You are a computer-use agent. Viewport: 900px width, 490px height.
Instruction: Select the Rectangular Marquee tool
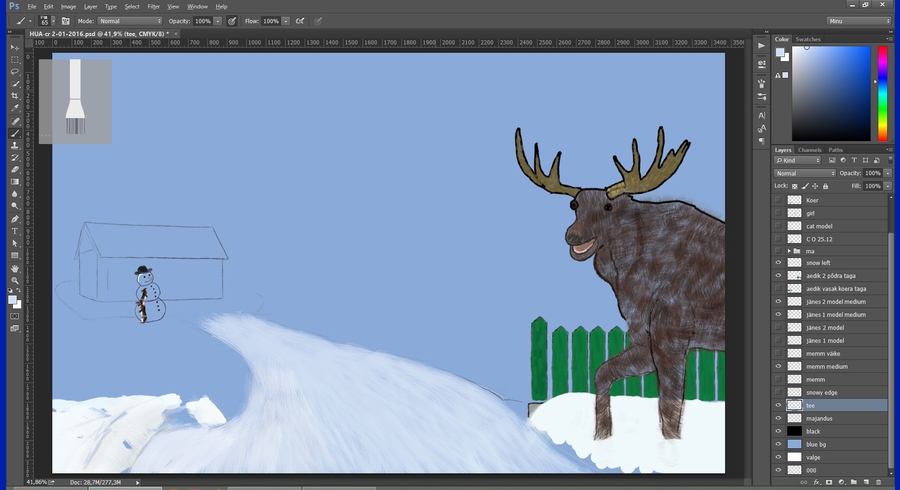coord(15,60)
